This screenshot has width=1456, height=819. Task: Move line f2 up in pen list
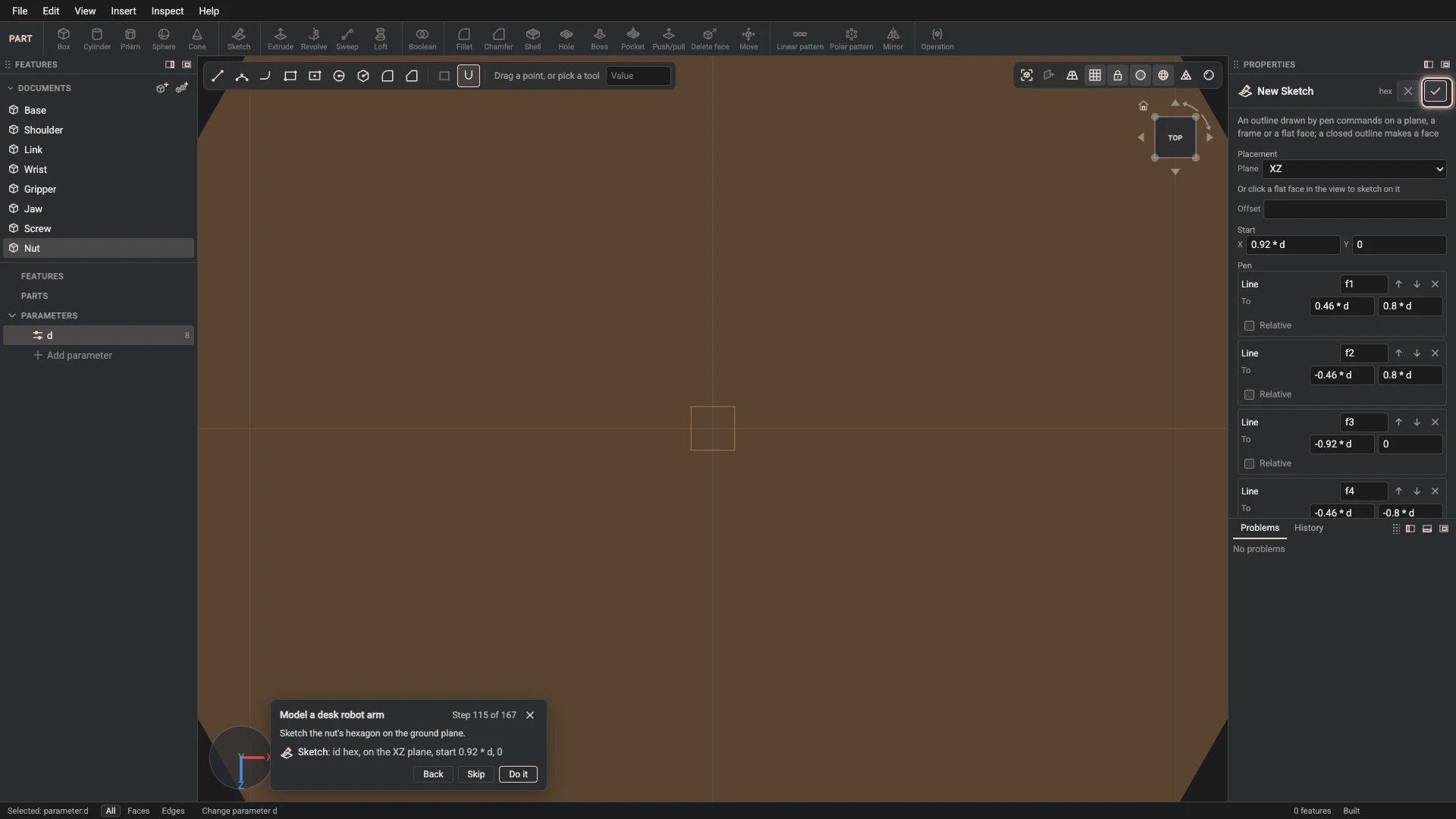coord(1398,353)
